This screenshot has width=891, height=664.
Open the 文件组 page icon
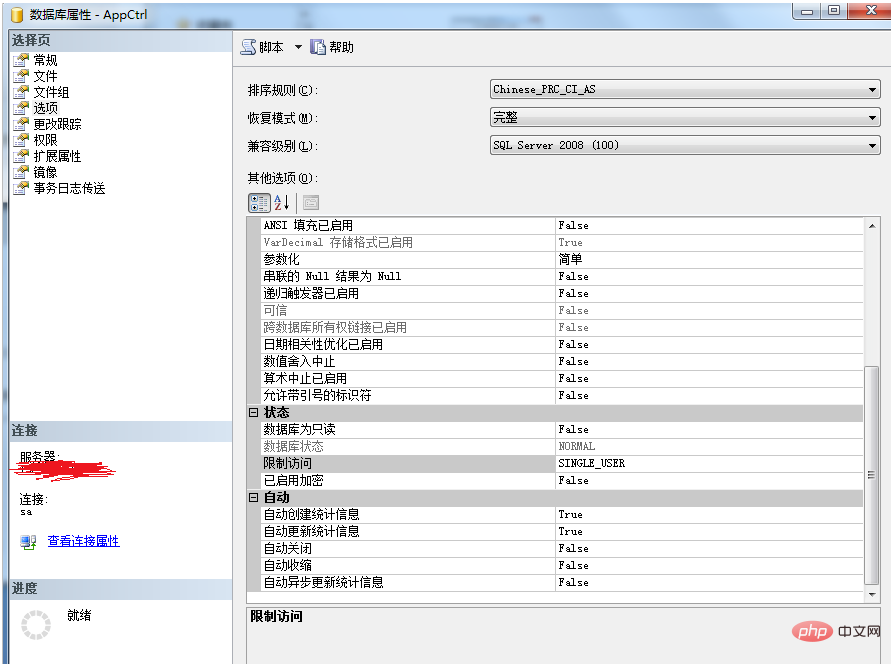pos(20,91)
